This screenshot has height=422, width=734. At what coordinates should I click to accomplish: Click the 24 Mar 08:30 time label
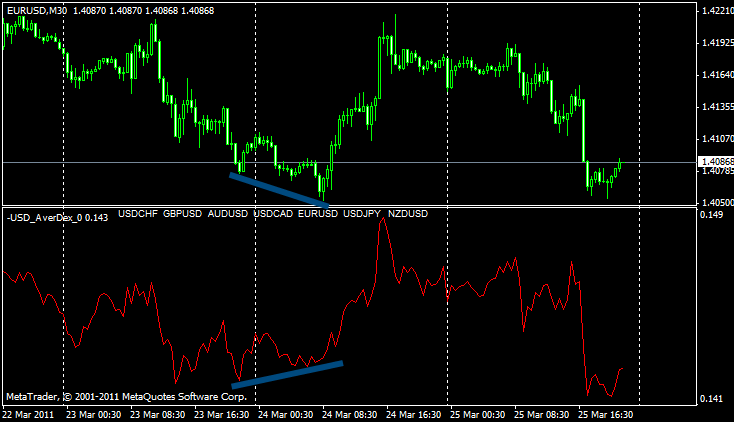351,413
